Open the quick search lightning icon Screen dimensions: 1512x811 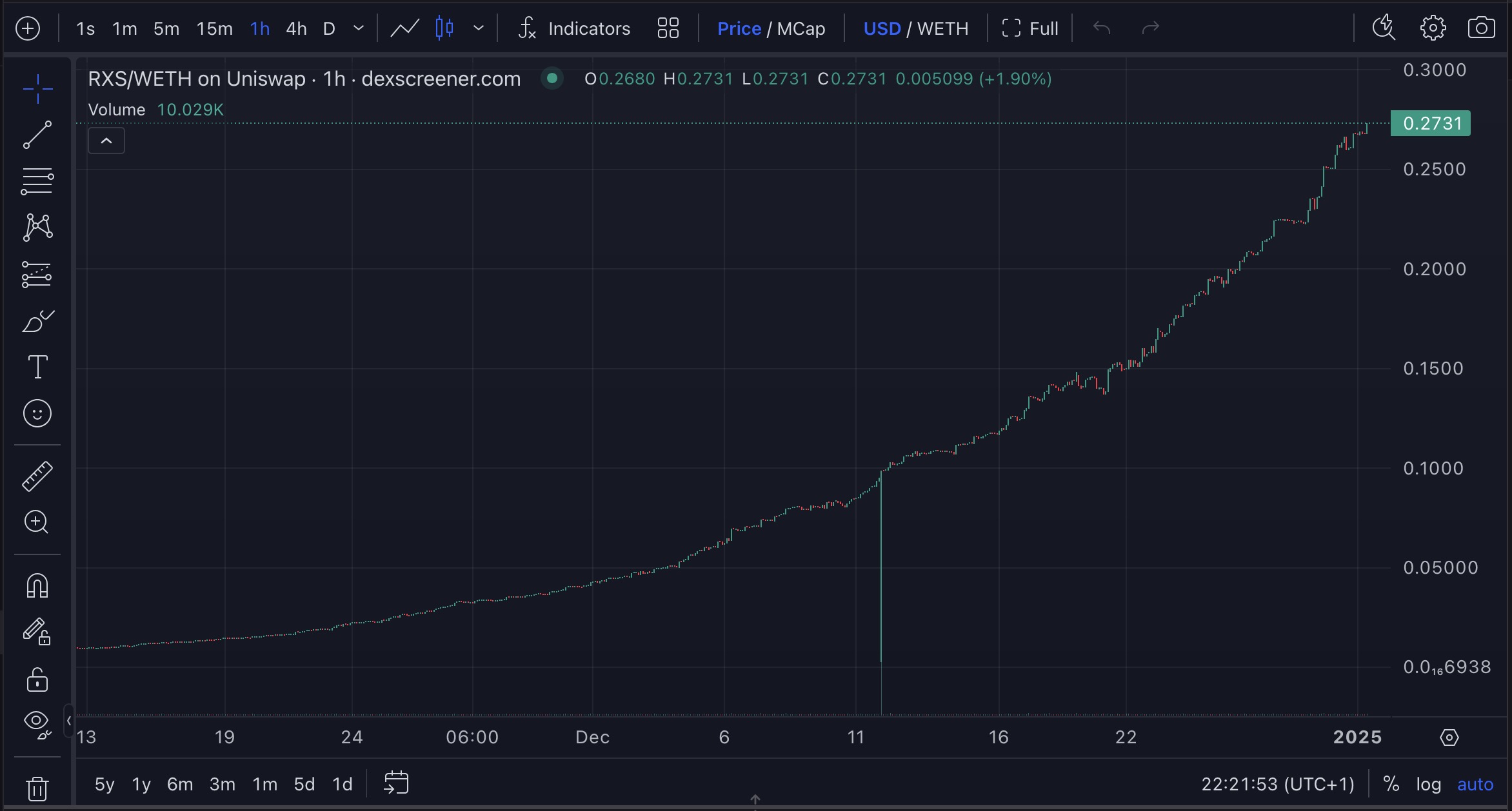pyautogui.click(x=1383, y=28)
